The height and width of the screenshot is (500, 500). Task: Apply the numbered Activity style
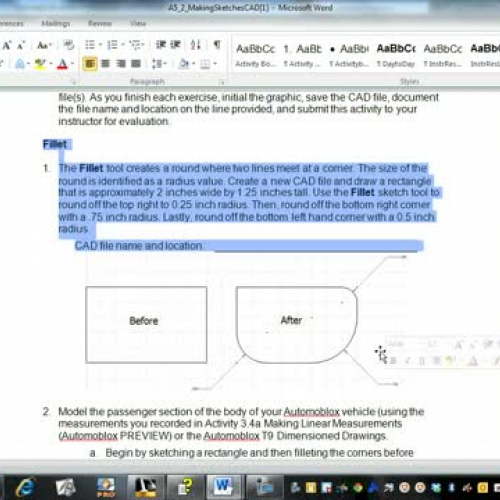point(302,55)
